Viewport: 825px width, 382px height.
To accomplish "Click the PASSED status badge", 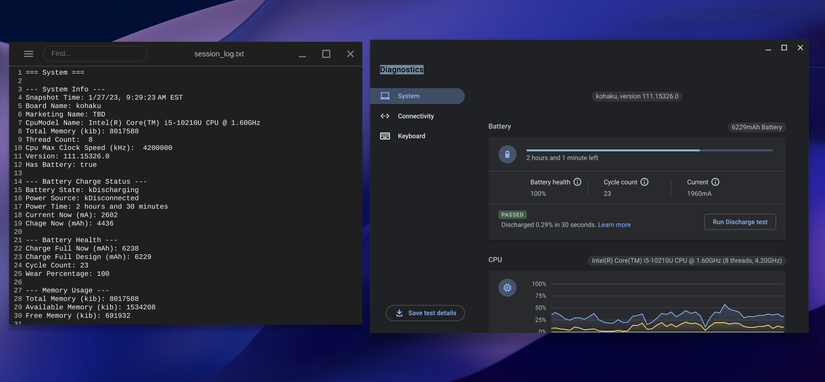I will (x=512, y=215).
